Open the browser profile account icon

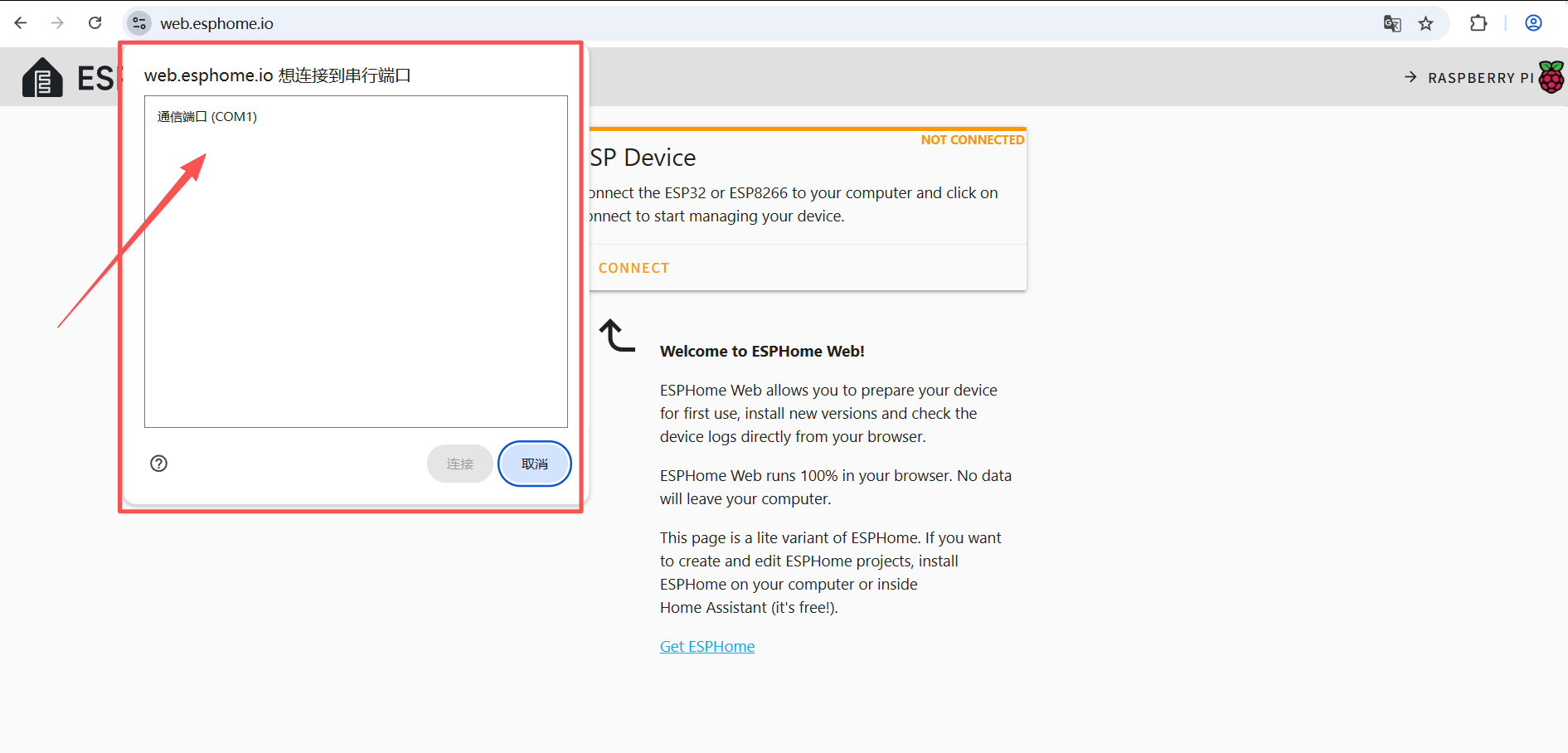(1533, 23)
